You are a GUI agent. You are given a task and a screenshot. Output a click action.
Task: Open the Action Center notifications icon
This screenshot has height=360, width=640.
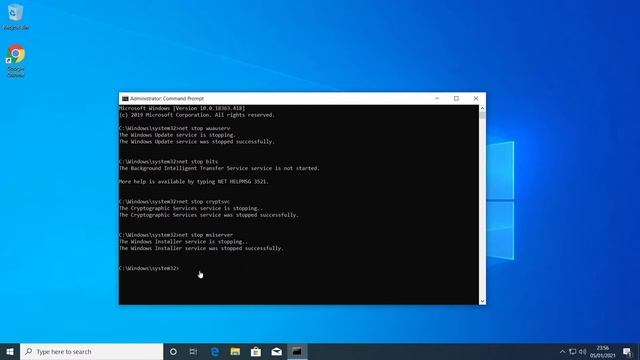(x=627, y=352)
